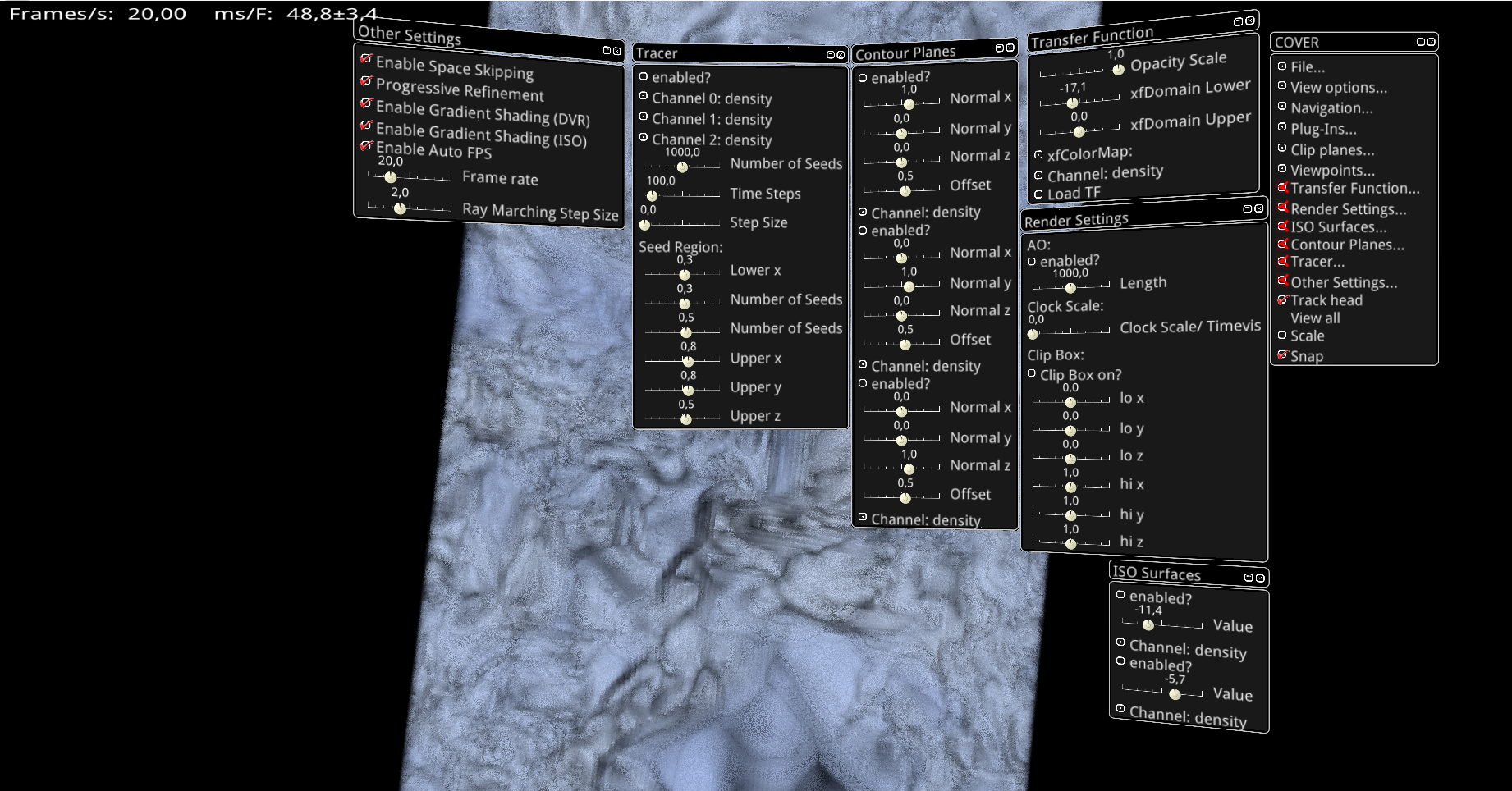Toggle Tracer... entry in COVER menu

coord(1317,262)
